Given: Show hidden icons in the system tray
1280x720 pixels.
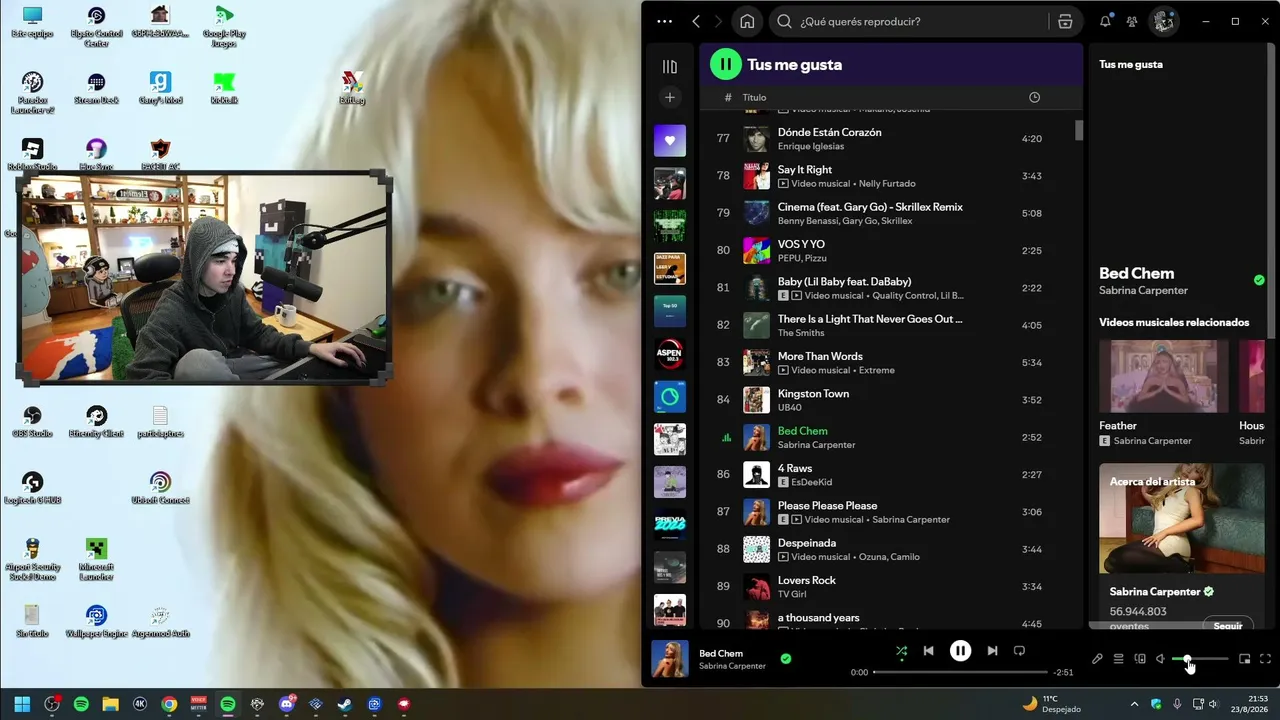Looking at the screenshot, I should (1137, 704).
